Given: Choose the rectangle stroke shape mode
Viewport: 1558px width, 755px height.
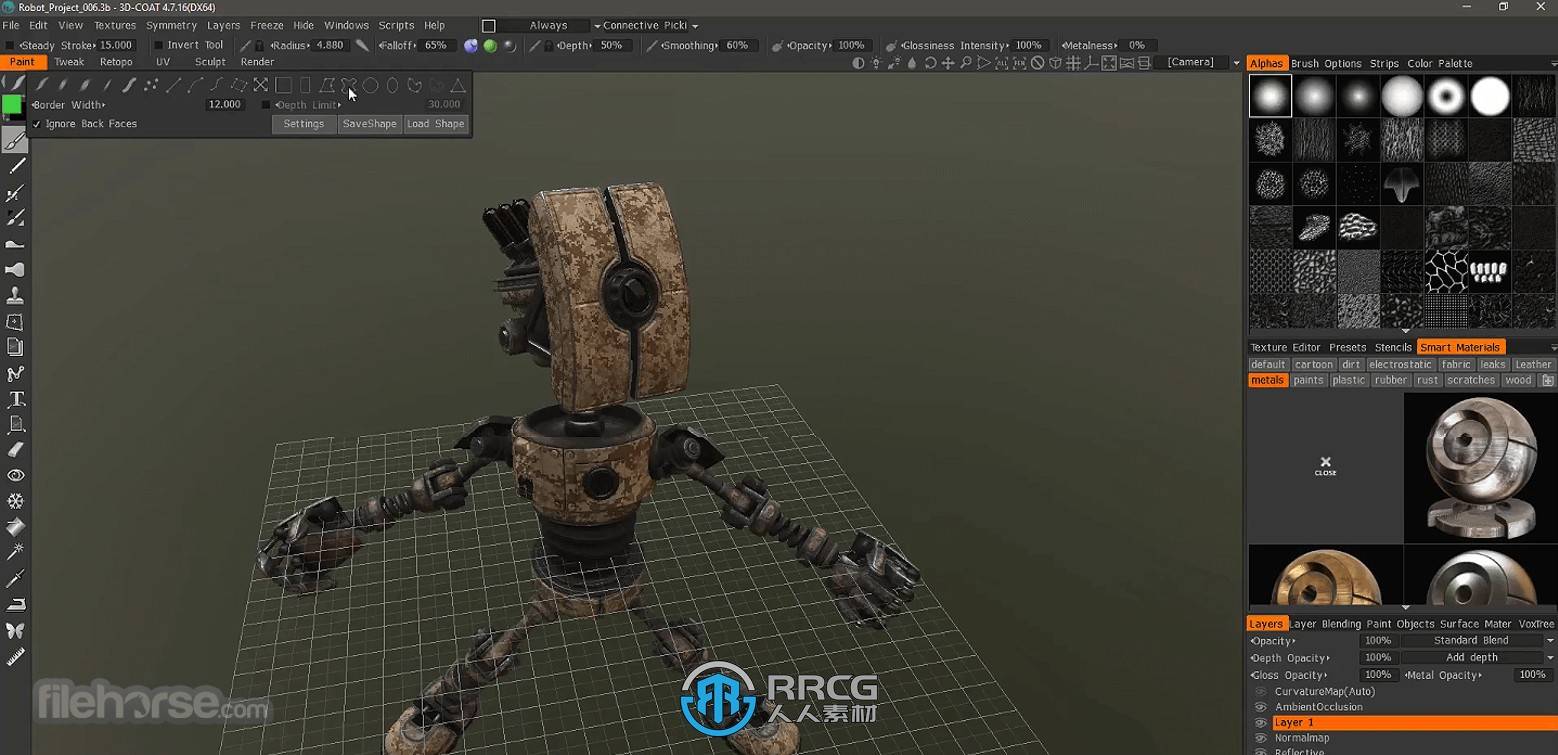Looking at the screenshot, I should coord(283,85).
